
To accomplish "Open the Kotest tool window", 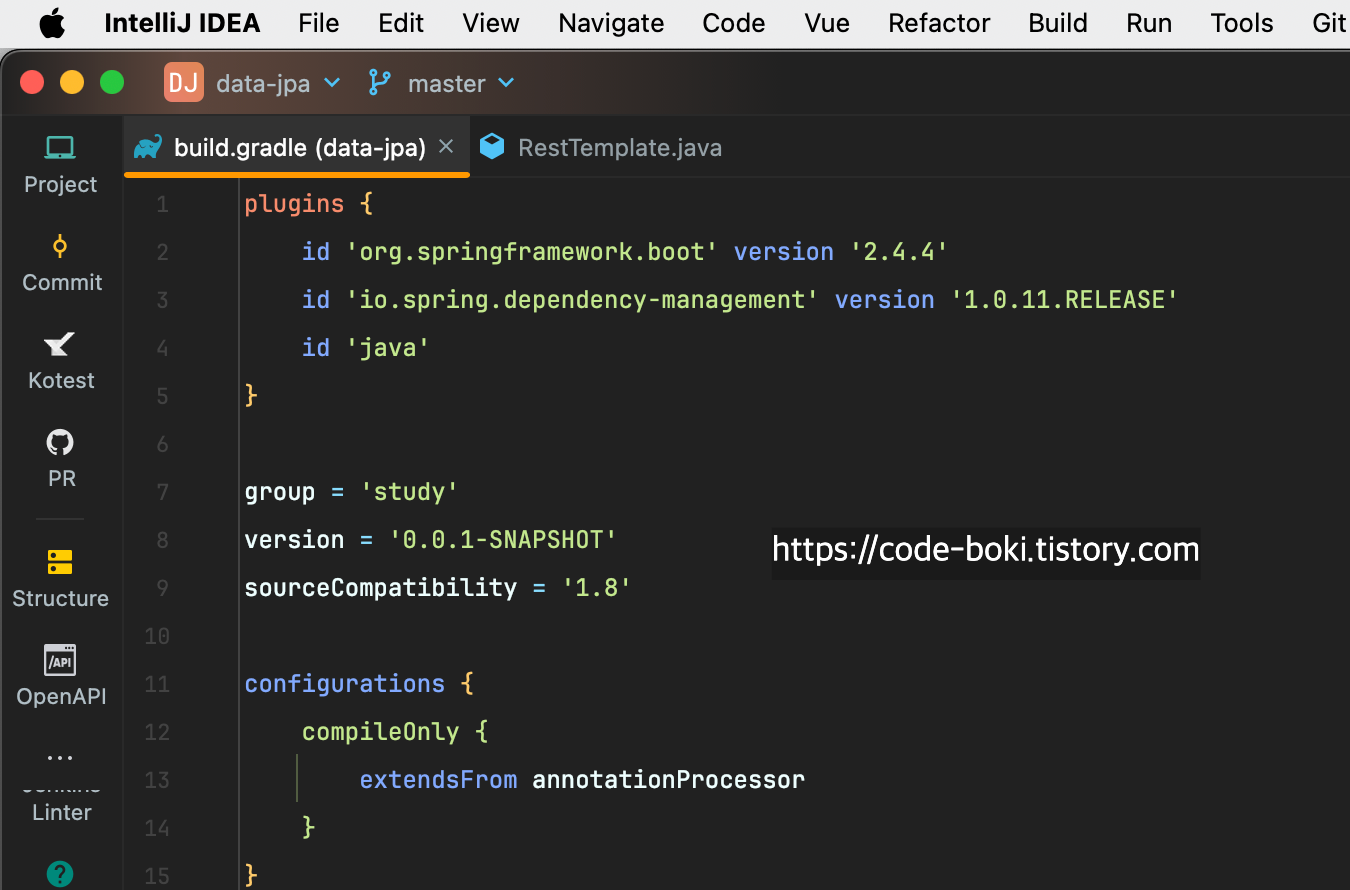I will tap(60, 361).
